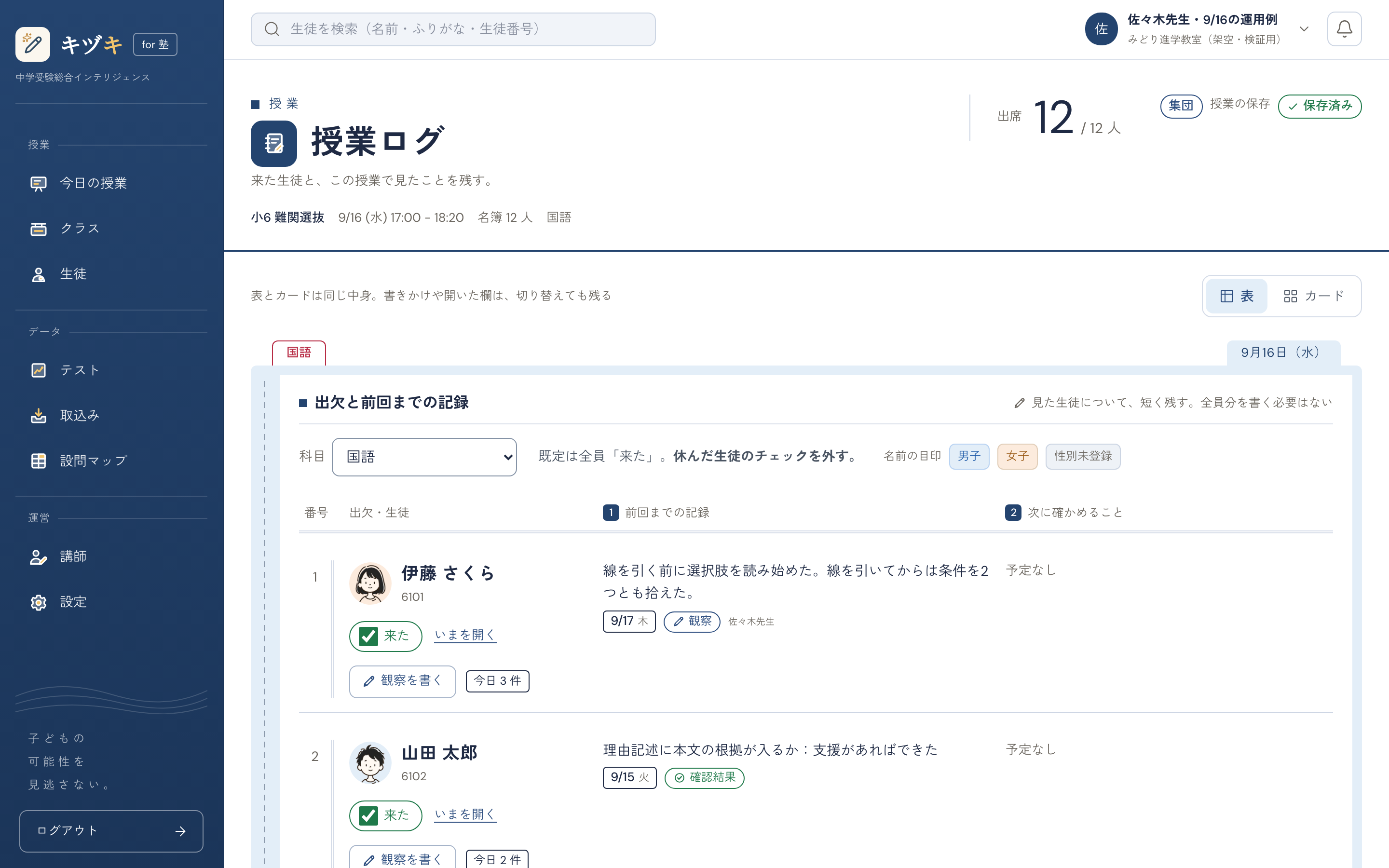Expand the account menu chevron
The height and width of the screenshot is (868, 1389).
pyautogui.click(x=1304, y=29)
